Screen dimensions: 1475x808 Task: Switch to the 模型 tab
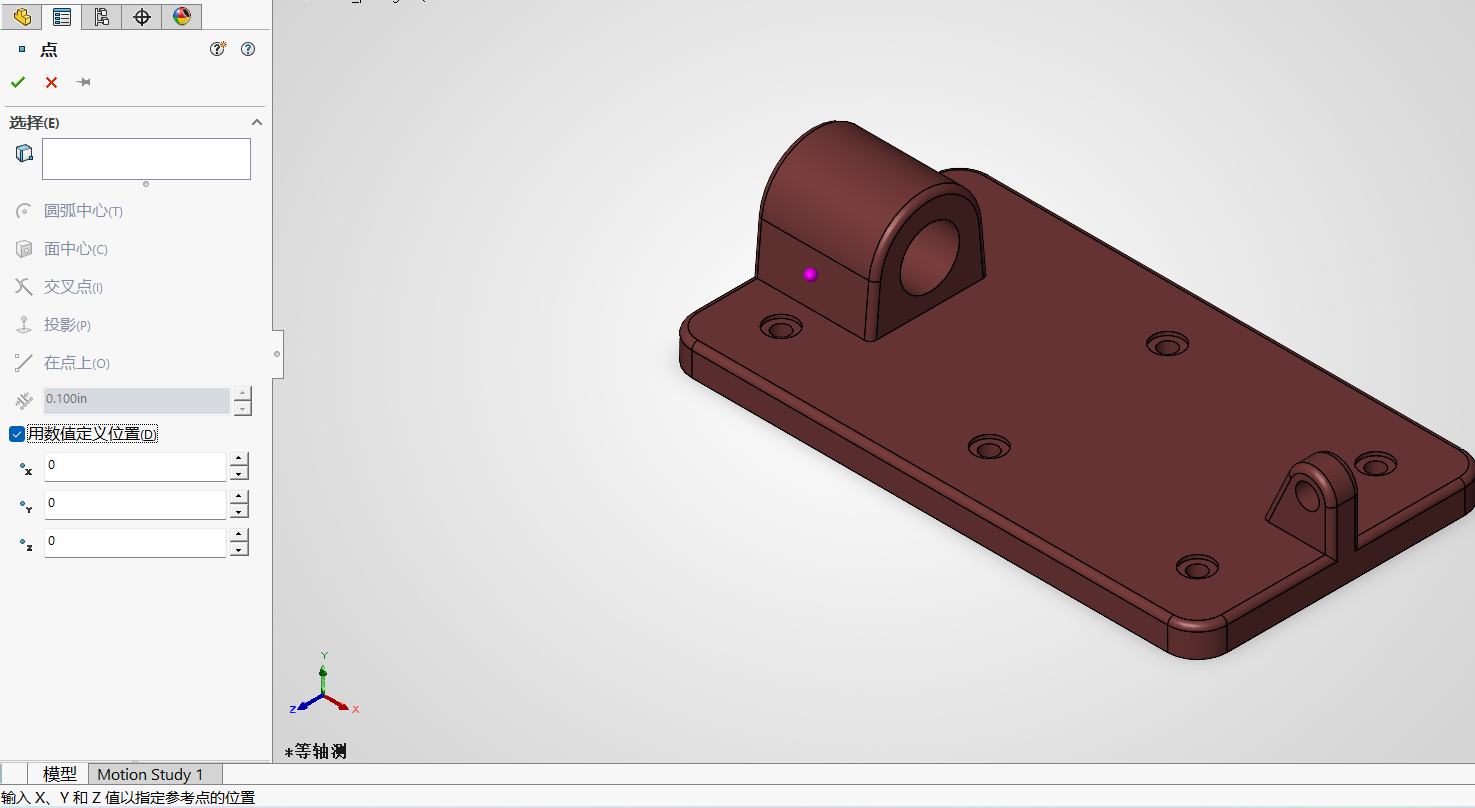pos(59,774)
